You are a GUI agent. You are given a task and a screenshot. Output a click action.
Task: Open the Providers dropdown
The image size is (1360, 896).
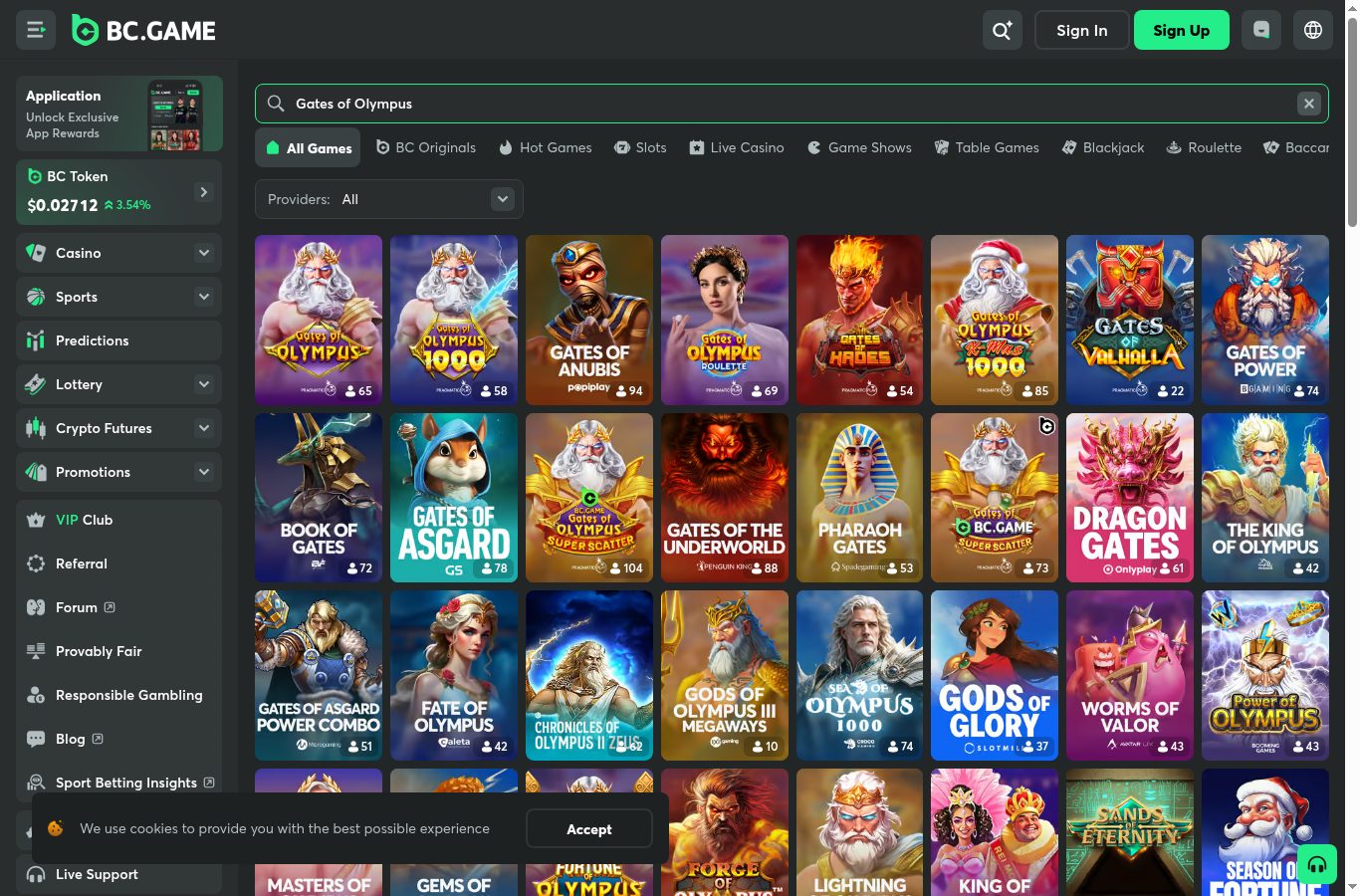click(389, 199)
